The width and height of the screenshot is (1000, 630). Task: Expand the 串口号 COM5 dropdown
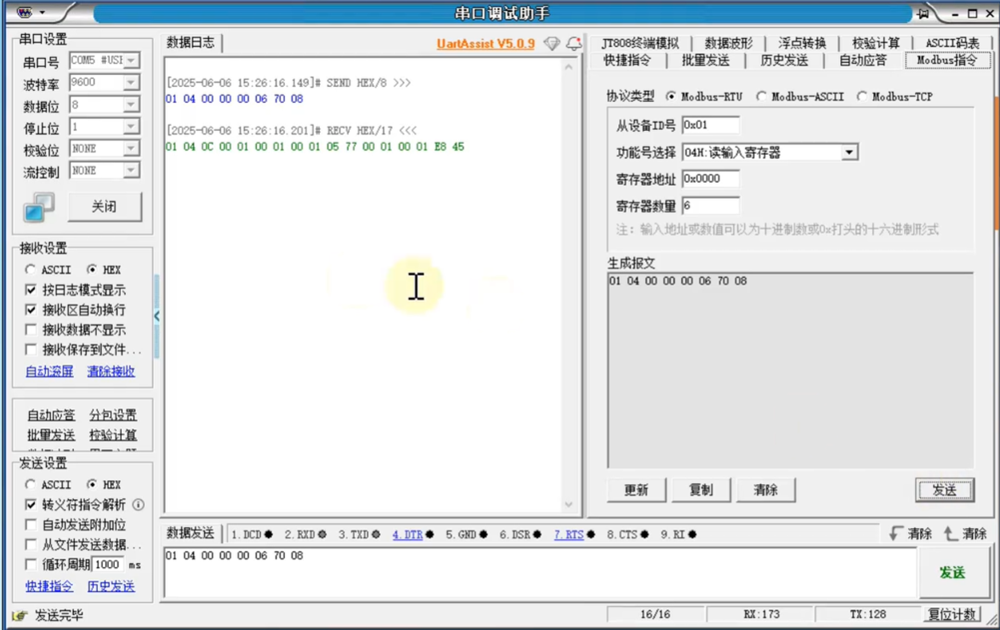[131, 61]
